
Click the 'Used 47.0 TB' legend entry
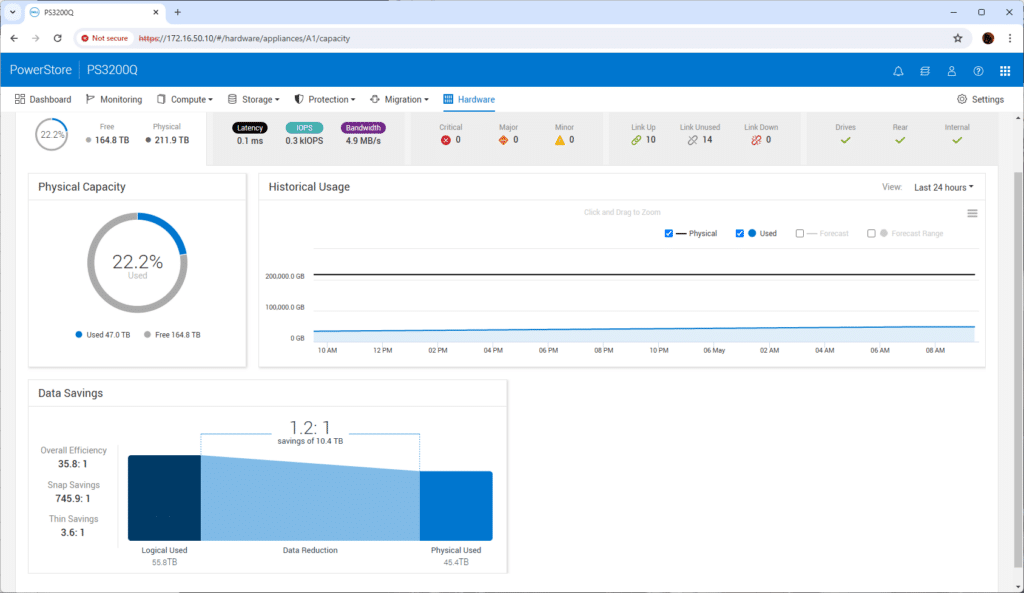(103, 335)
